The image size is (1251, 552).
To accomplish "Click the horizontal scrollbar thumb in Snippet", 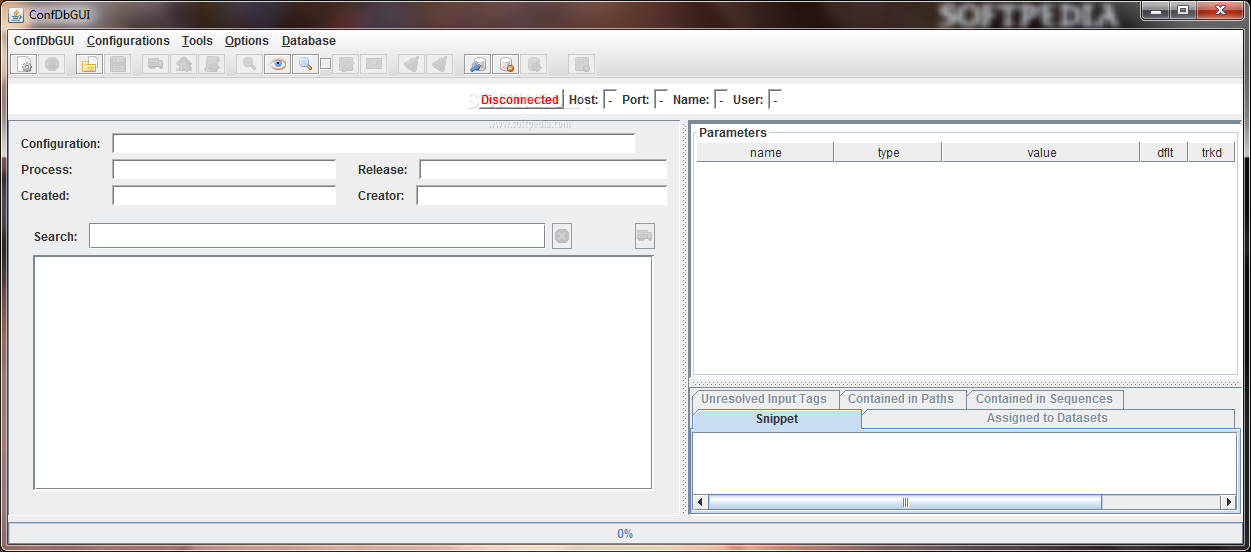I will (x=905, y=502).
